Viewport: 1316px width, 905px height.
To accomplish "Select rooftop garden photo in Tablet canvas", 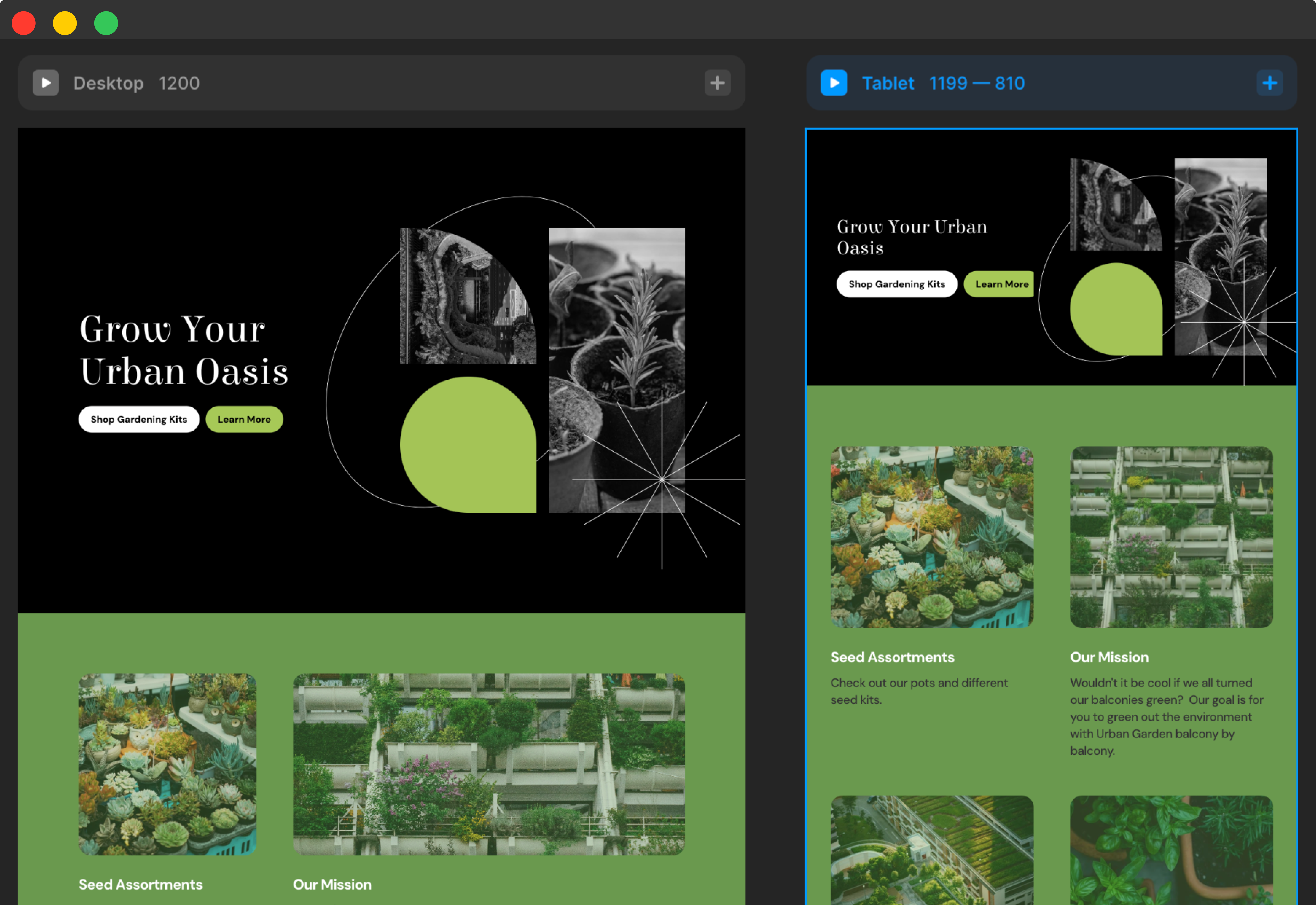I will (x=932, y=850).
